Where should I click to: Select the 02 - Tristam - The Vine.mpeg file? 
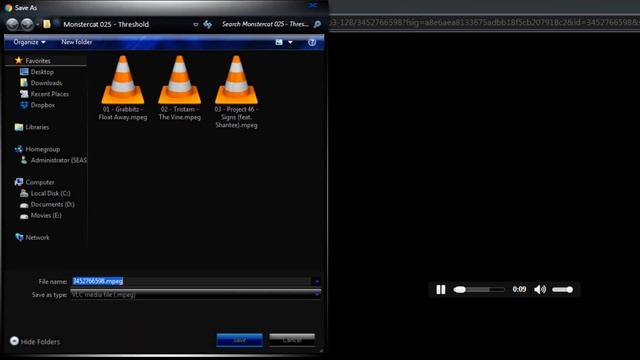pyautogui.click(x=180, y=88)
